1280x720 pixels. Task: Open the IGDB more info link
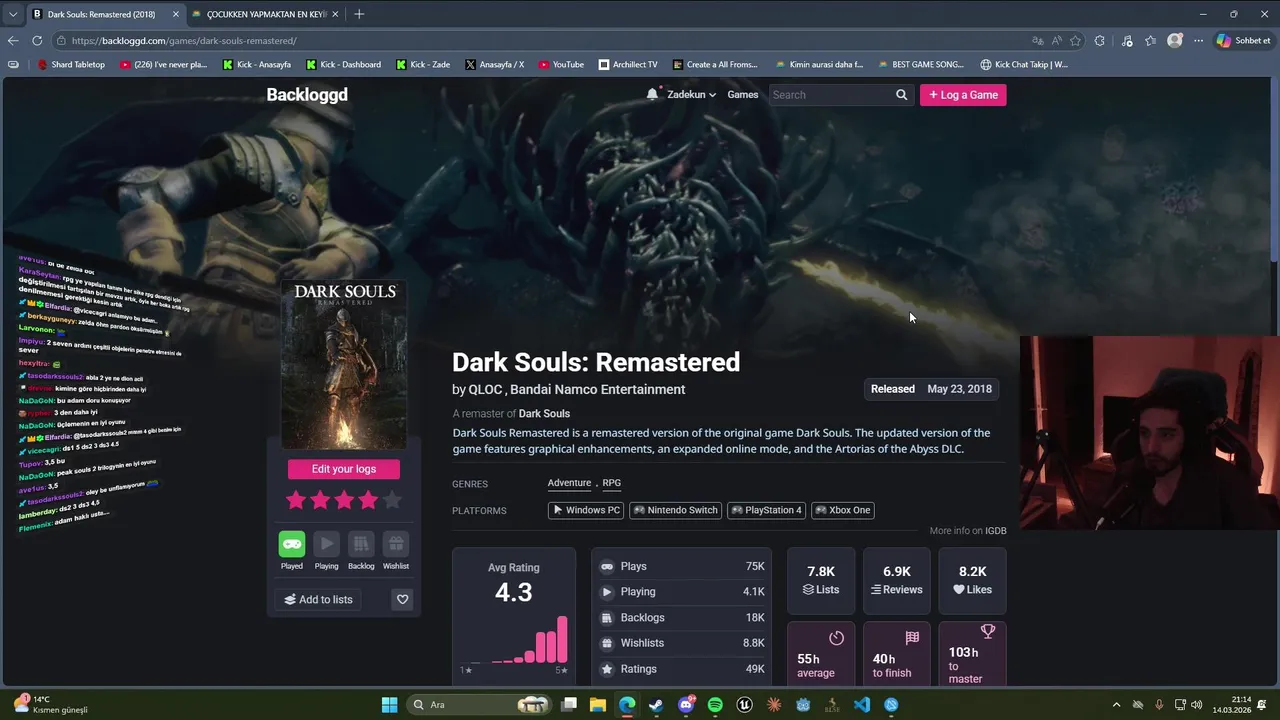click(x=996, y=531)
